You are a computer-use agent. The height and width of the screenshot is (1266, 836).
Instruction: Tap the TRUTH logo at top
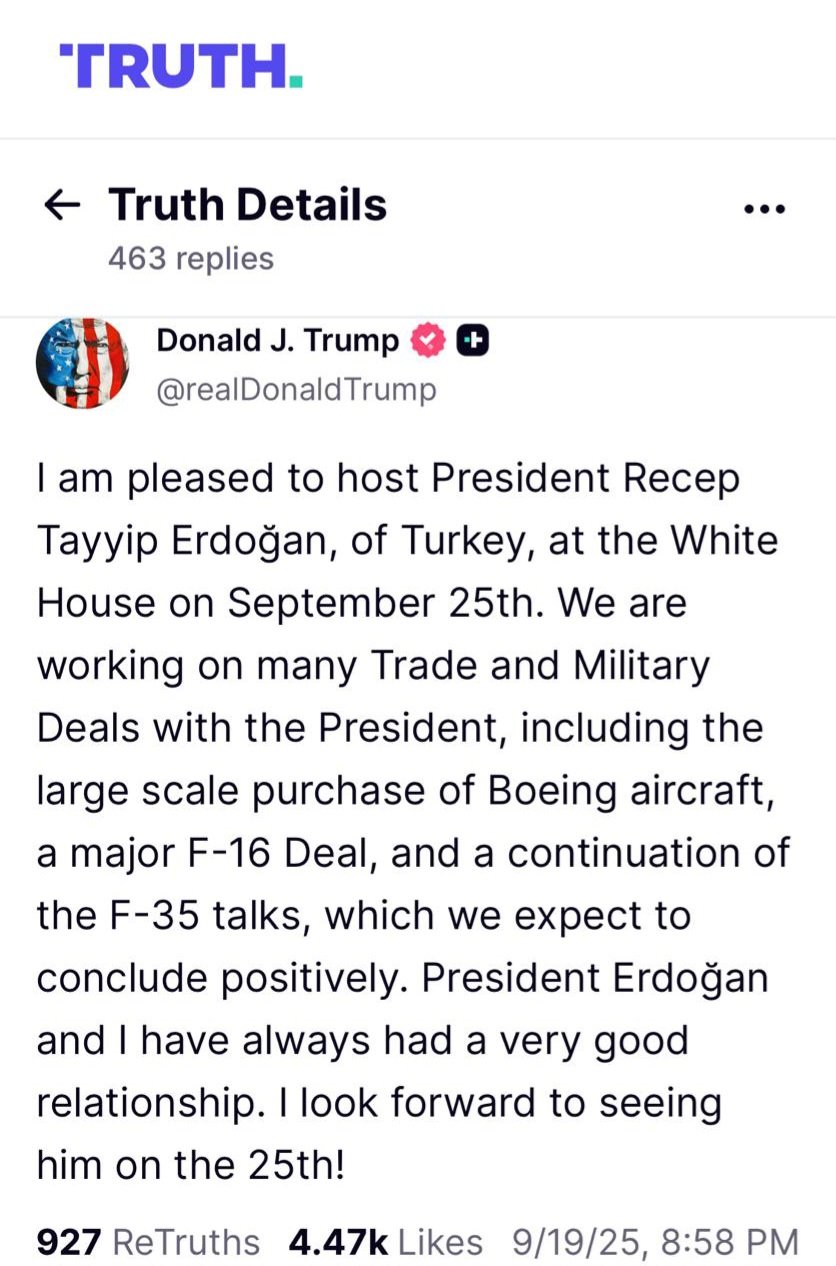181,67
